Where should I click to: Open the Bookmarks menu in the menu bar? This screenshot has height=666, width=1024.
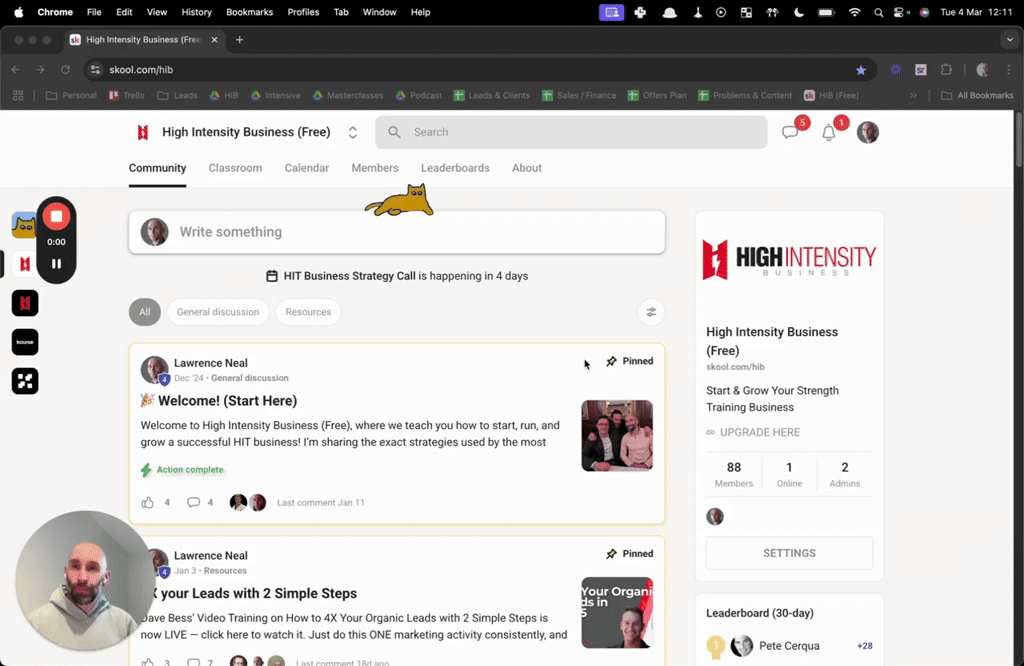[249, 12]
